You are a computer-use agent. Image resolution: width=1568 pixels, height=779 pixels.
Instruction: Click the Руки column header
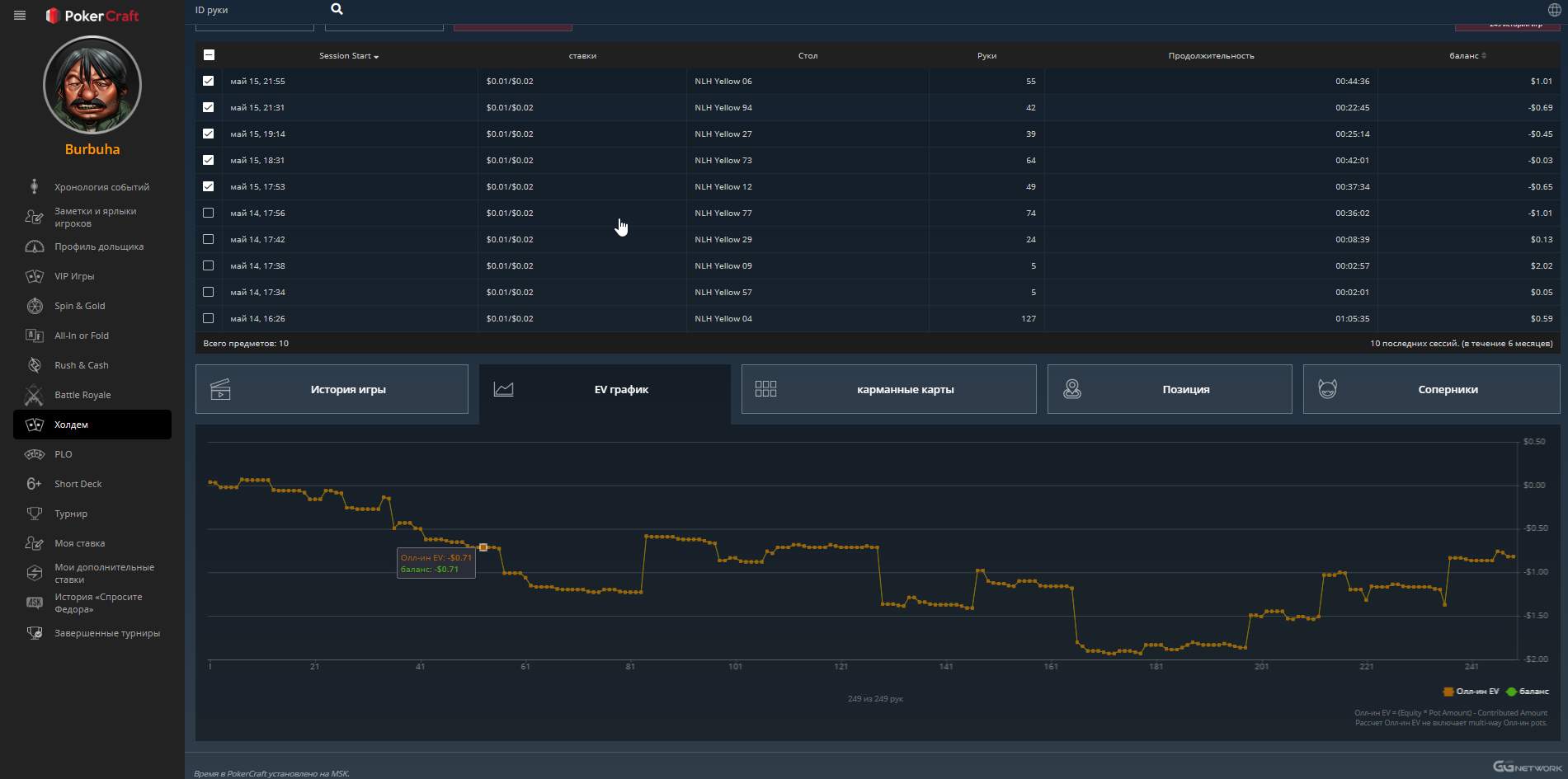coord(986,56)
